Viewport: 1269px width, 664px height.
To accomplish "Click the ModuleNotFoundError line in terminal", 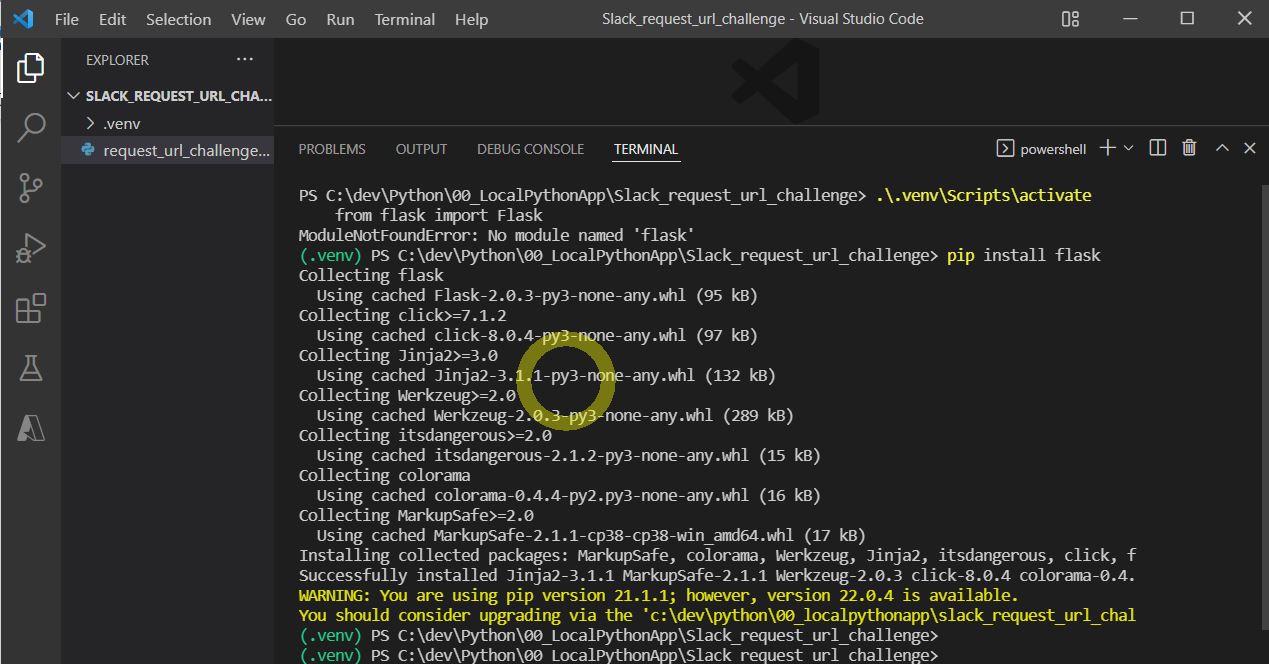I will pos(496,235).
